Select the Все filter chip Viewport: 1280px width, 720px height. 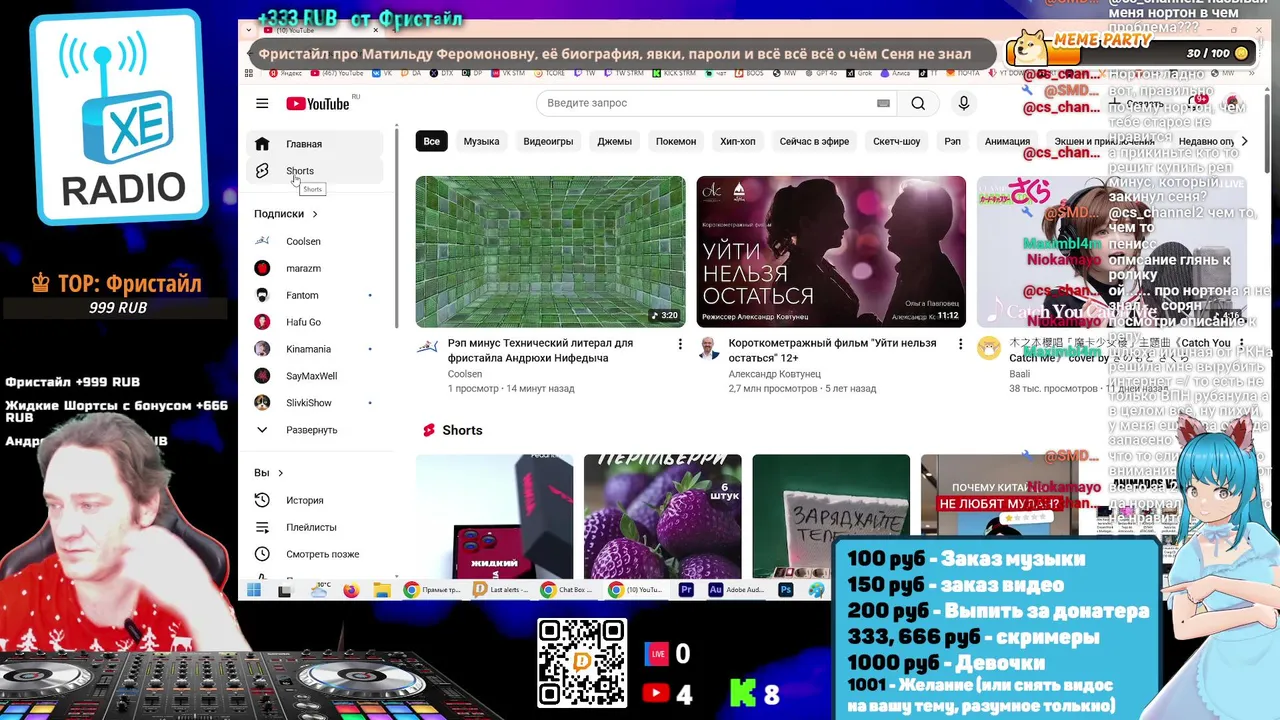point(431,141)
